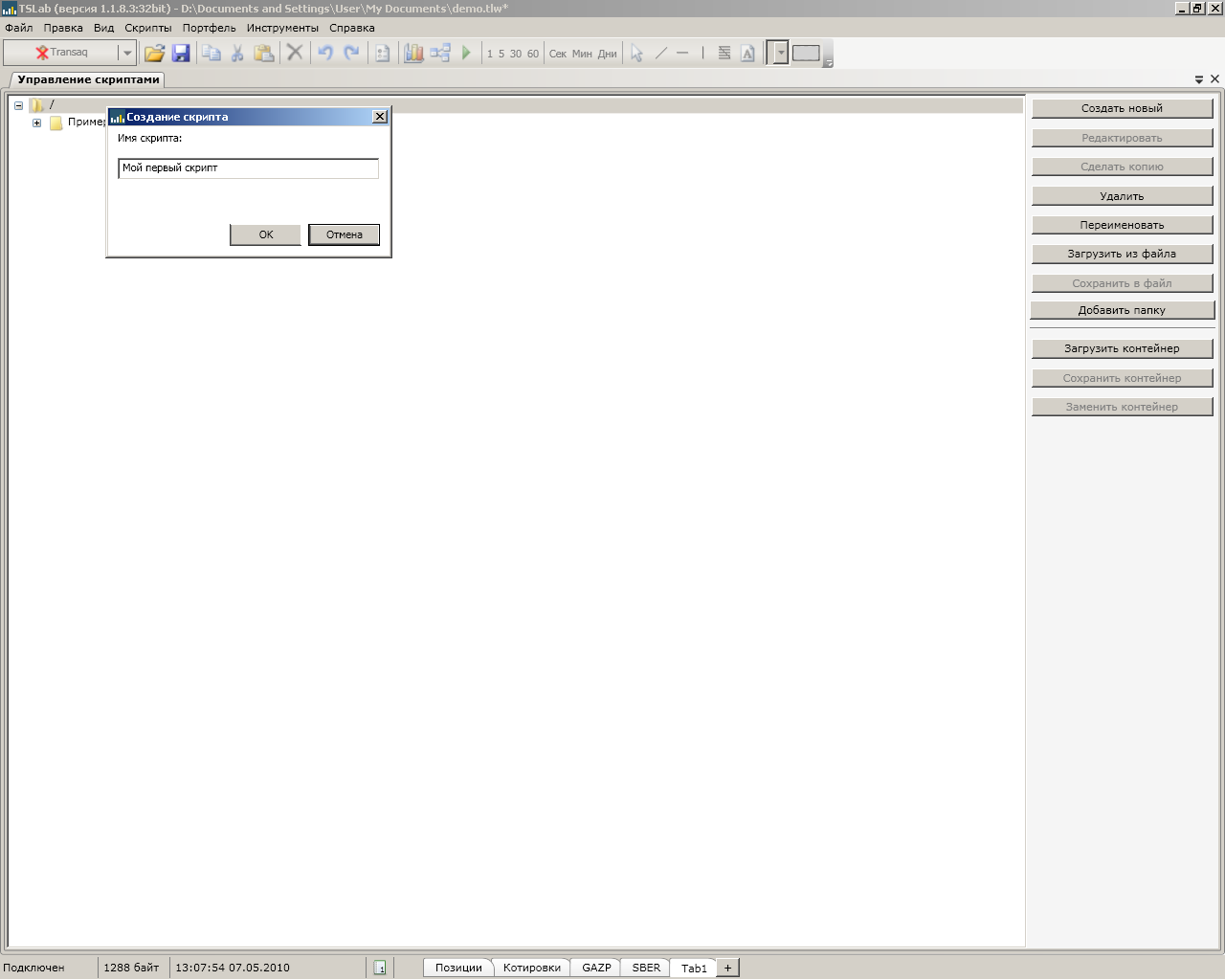The width and height of the screenshot is (1225, 980).
Task: Switch timeframe to Мин (minutes)
Action: (x=582, y=54)
